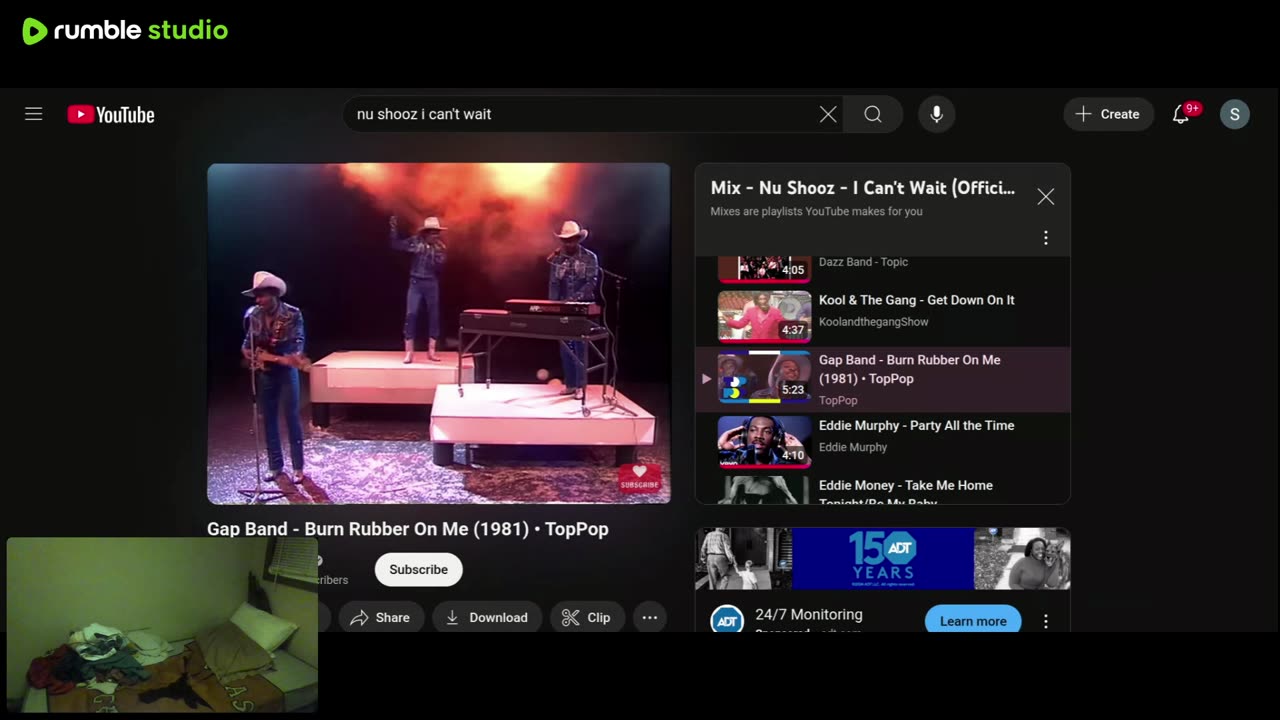Close the Mix playlist panel
Viewport: 1280px width, 720px height.
tap(1045, 197)
